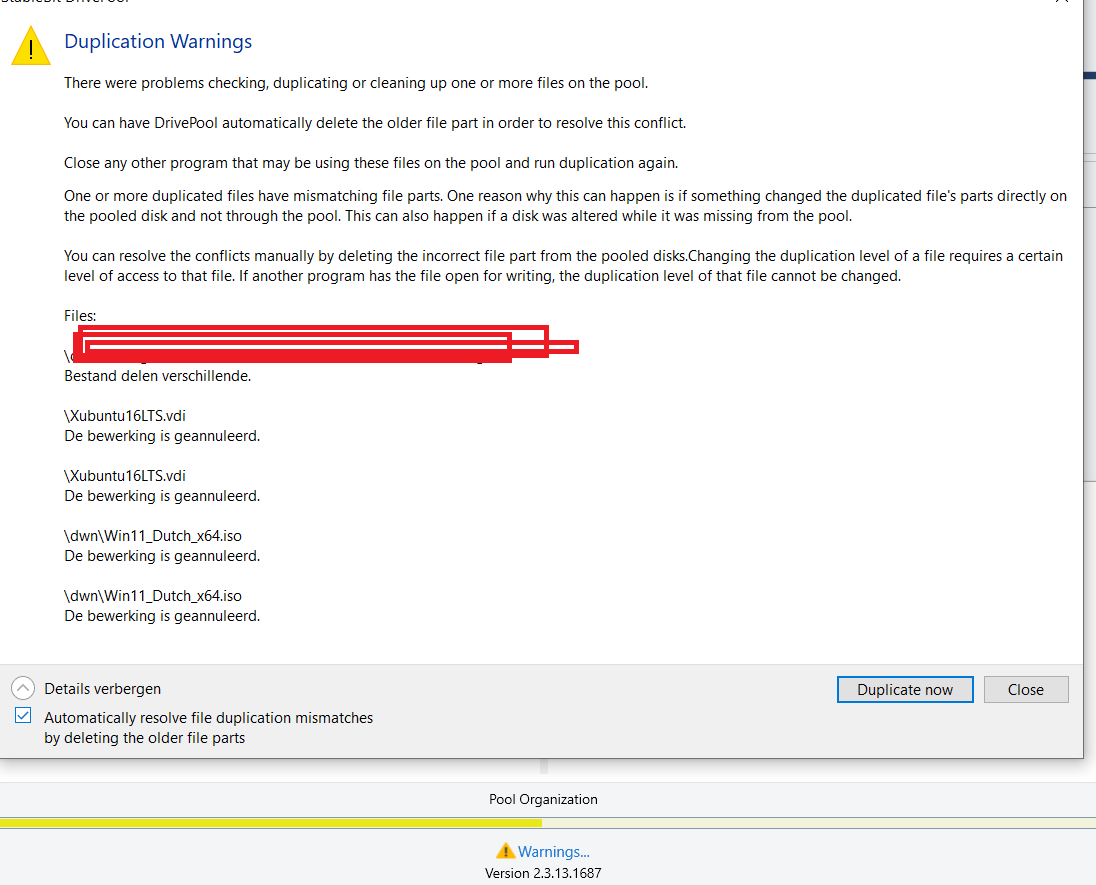Select the second \dwn\Win11_Dutch_x64.iso entry
Image resolution: width=1096 pixels, height=885 pixels.
coord(153,596)
